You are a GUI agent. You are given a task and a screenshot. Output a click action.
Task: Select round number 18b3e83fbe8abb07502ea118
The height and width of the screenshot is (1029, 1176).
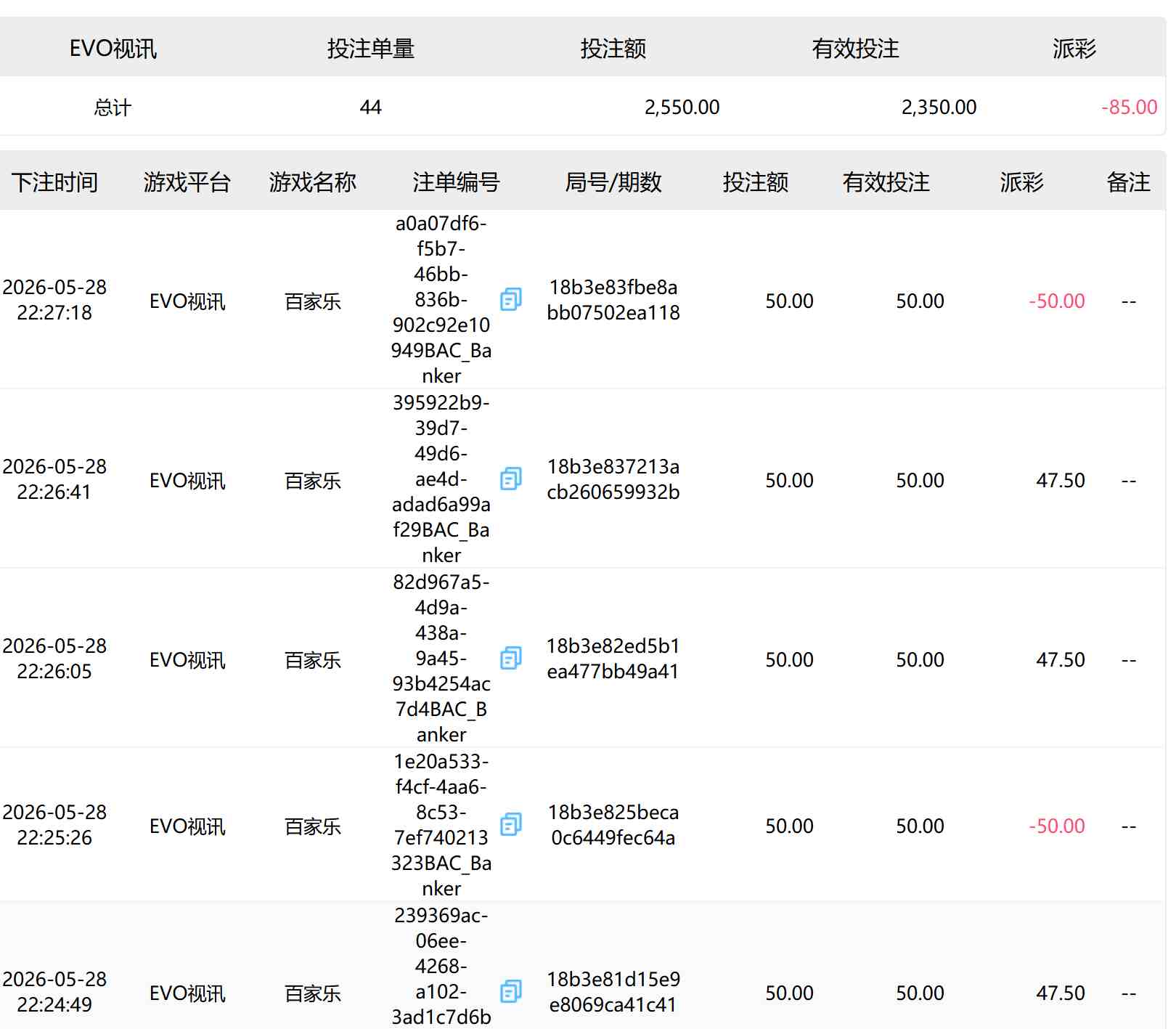pos(613,300)
